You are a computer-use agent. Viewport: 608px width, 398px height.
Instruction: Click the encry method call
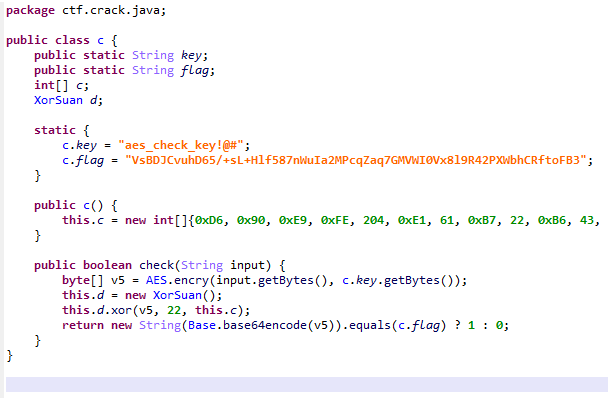(x=191, y=281)
